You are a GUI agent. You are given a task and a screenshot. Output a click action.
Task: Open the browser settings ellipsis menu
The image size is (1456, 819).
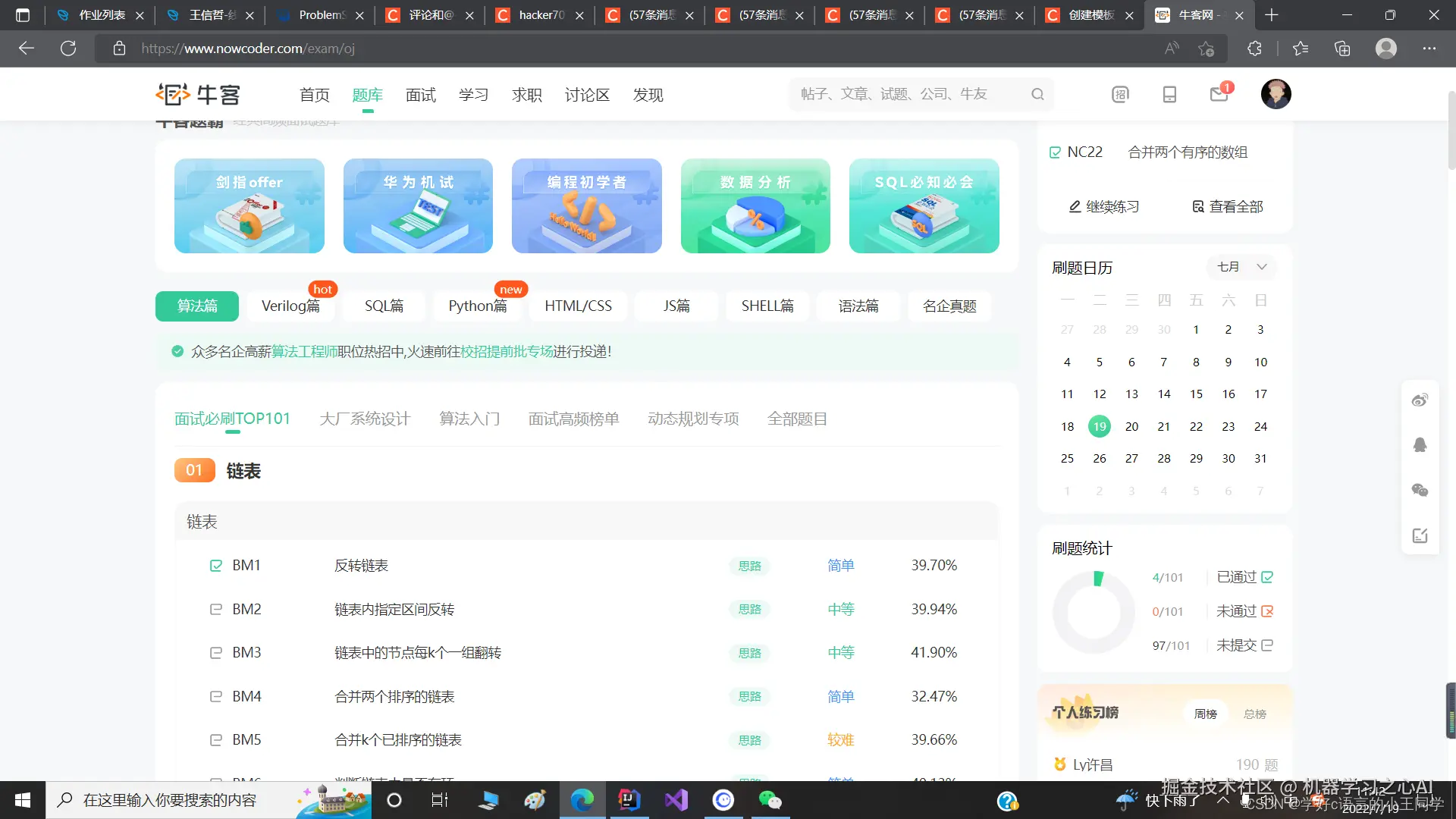pos(1429,49)
